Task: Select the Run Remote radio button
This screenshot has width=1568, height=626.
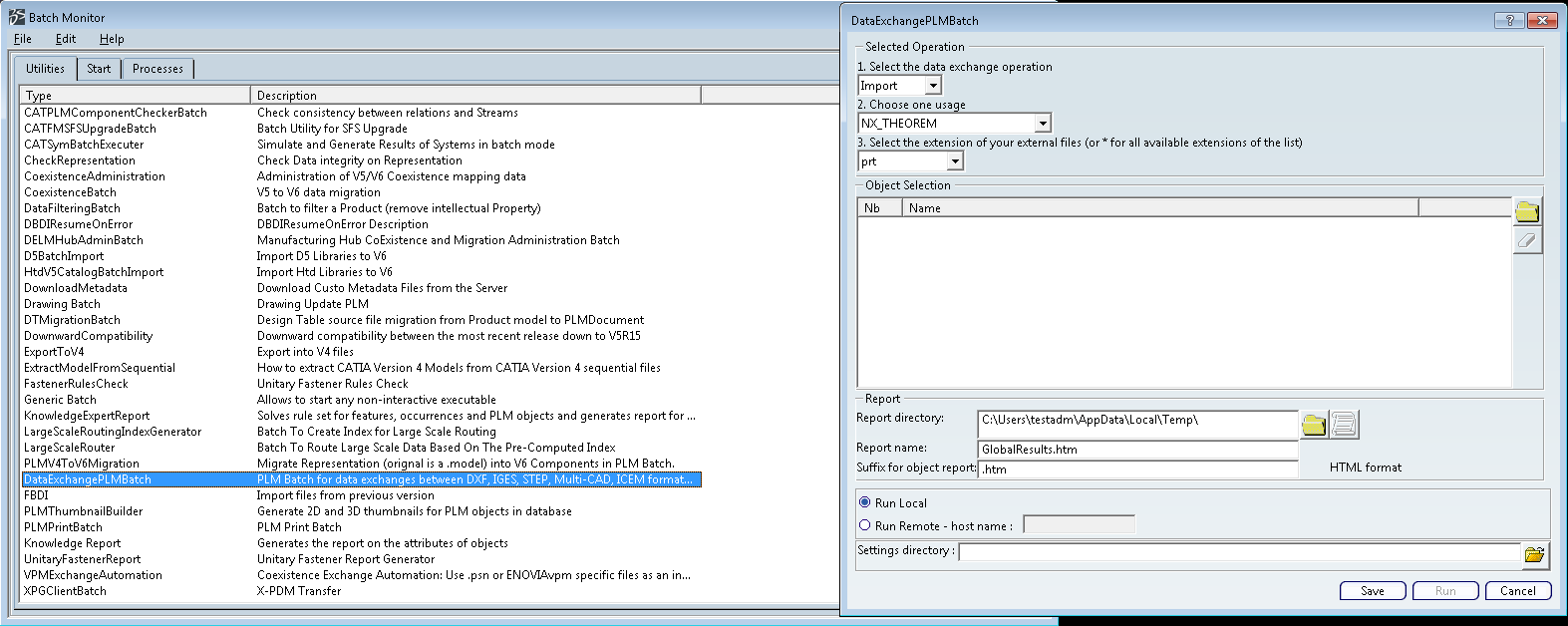Action: coord(864,525)
